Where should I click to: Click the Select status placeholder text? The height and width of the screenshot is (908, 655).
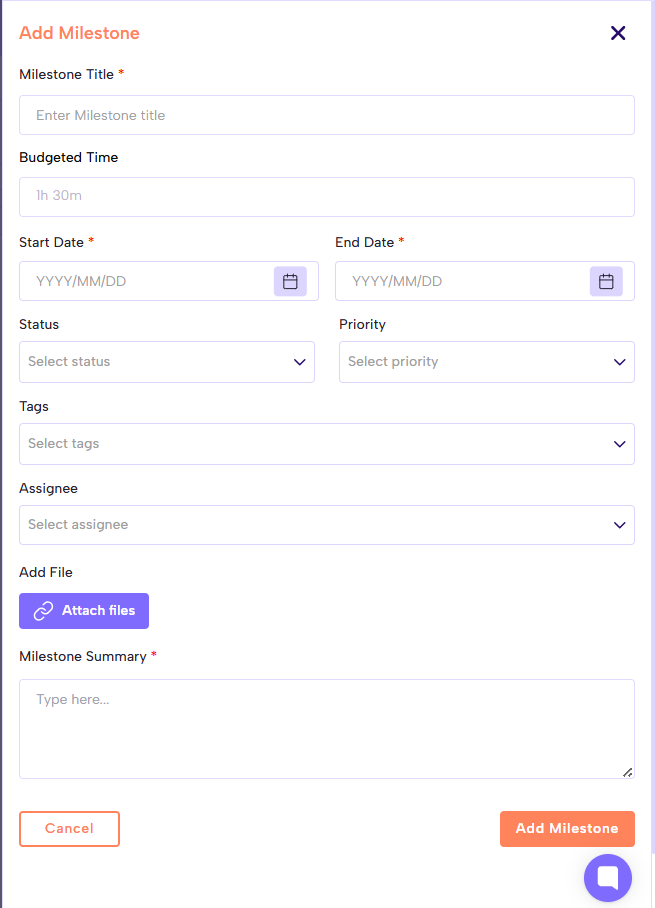[69, 362]
